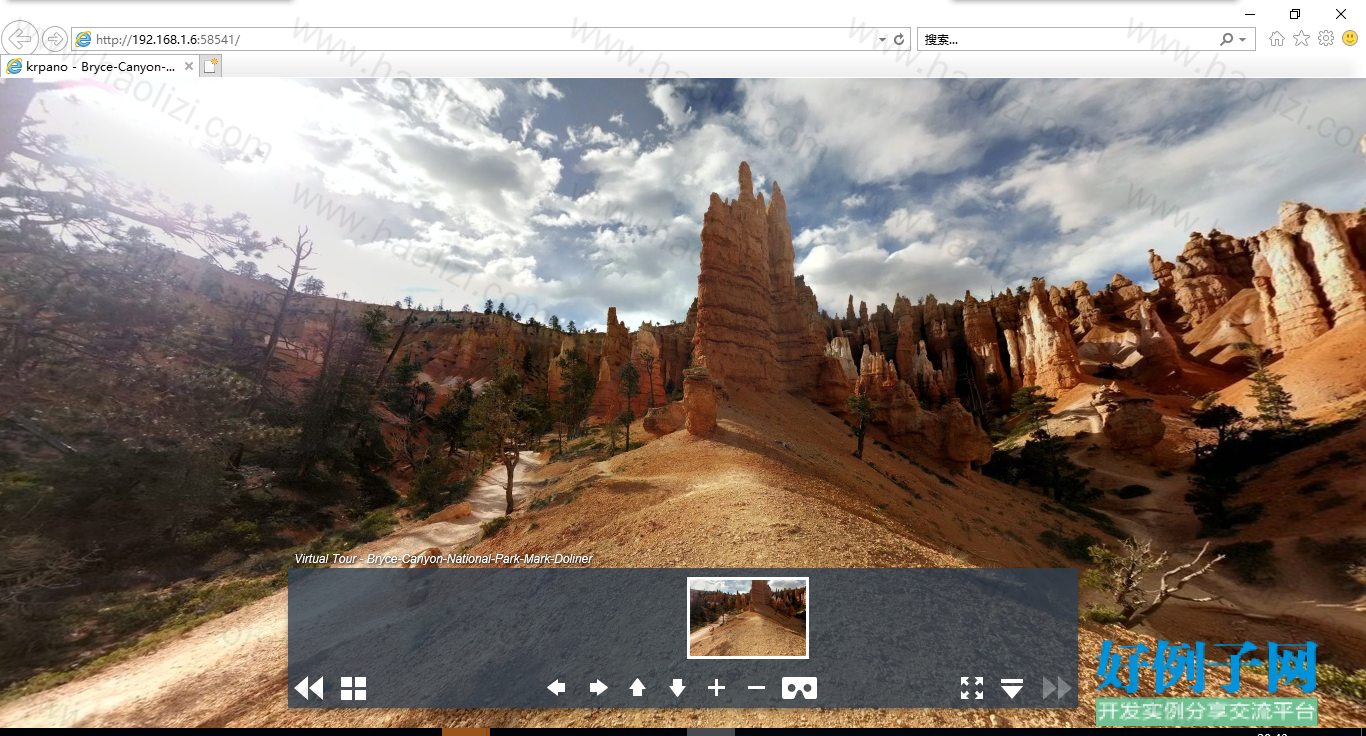The width and height of the screenshot is (1366, 736).
Task: Show thumbnails grid in krpano skin
Action: click(x=354, y=688)
